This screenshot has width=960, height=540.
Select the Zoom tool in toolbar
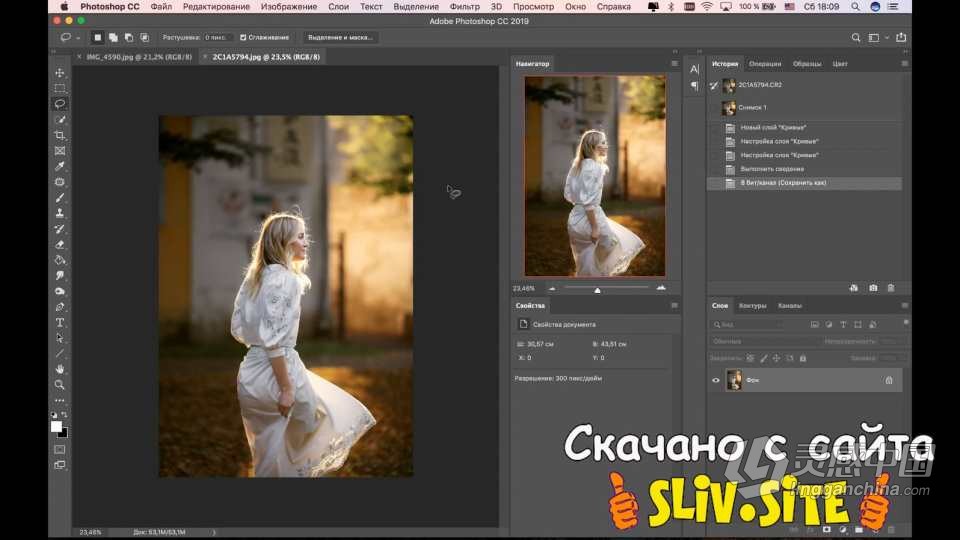pos(59,385)
